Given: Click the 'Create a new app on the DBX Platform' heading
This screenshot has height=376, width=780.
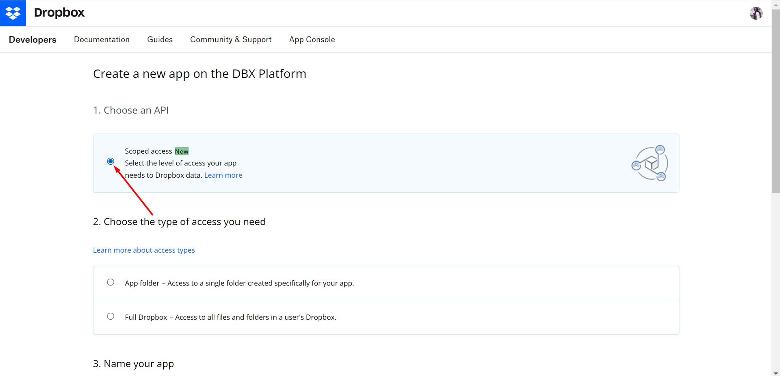Looking at the screenshot, I should (x=199, y=74).
